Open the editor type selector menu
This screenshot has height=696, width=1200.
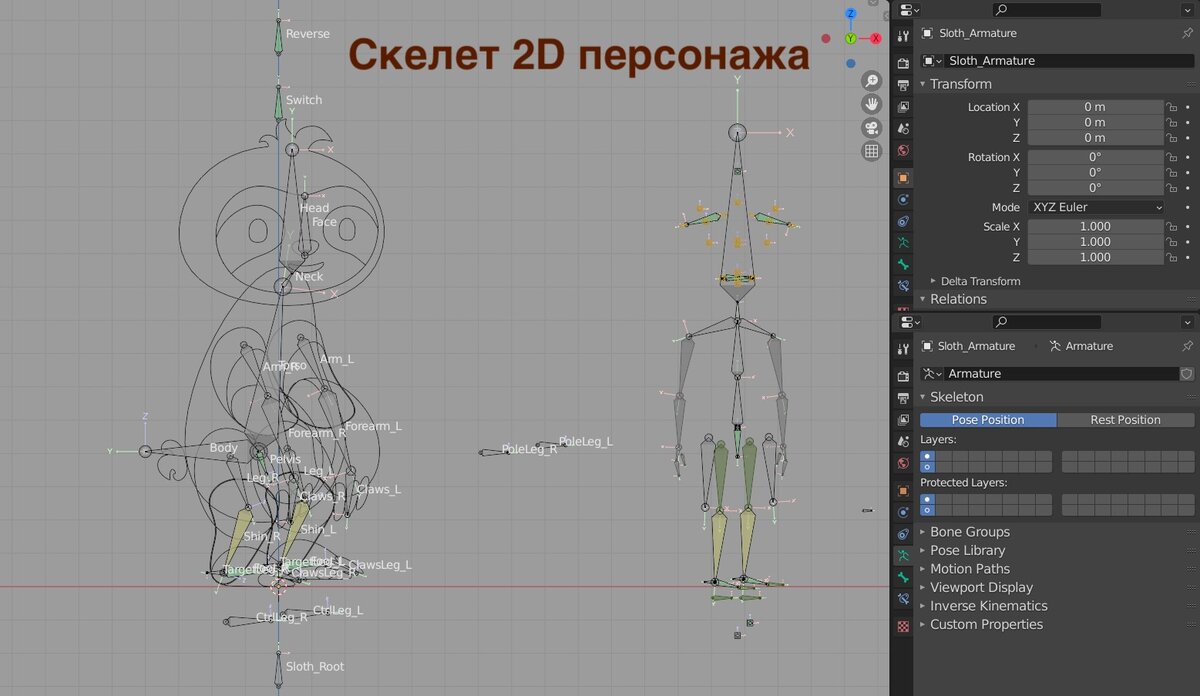click(x=906, y=10)
